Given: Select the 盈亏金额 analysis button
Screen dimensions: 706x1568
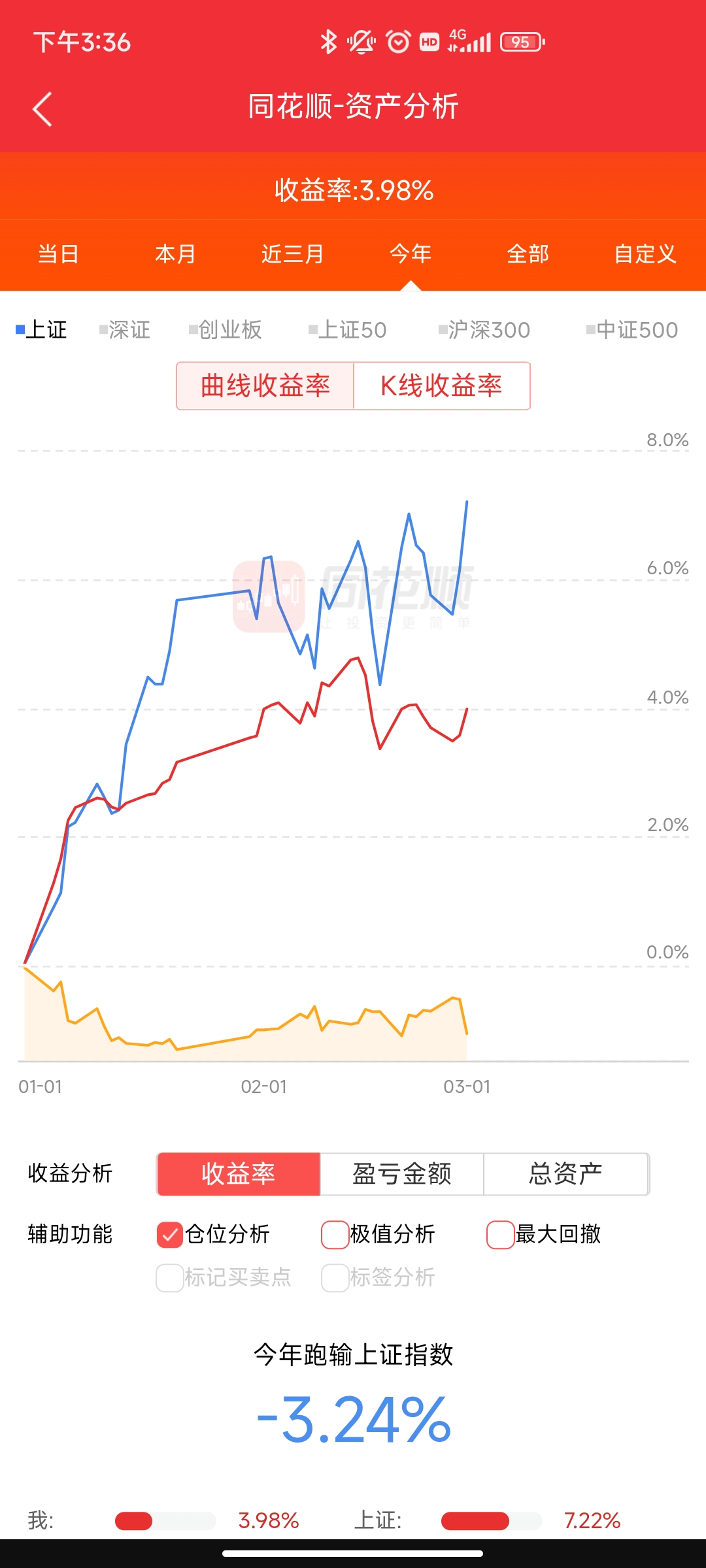Looking at the screenshot, I should click(x=401, y=1174).
